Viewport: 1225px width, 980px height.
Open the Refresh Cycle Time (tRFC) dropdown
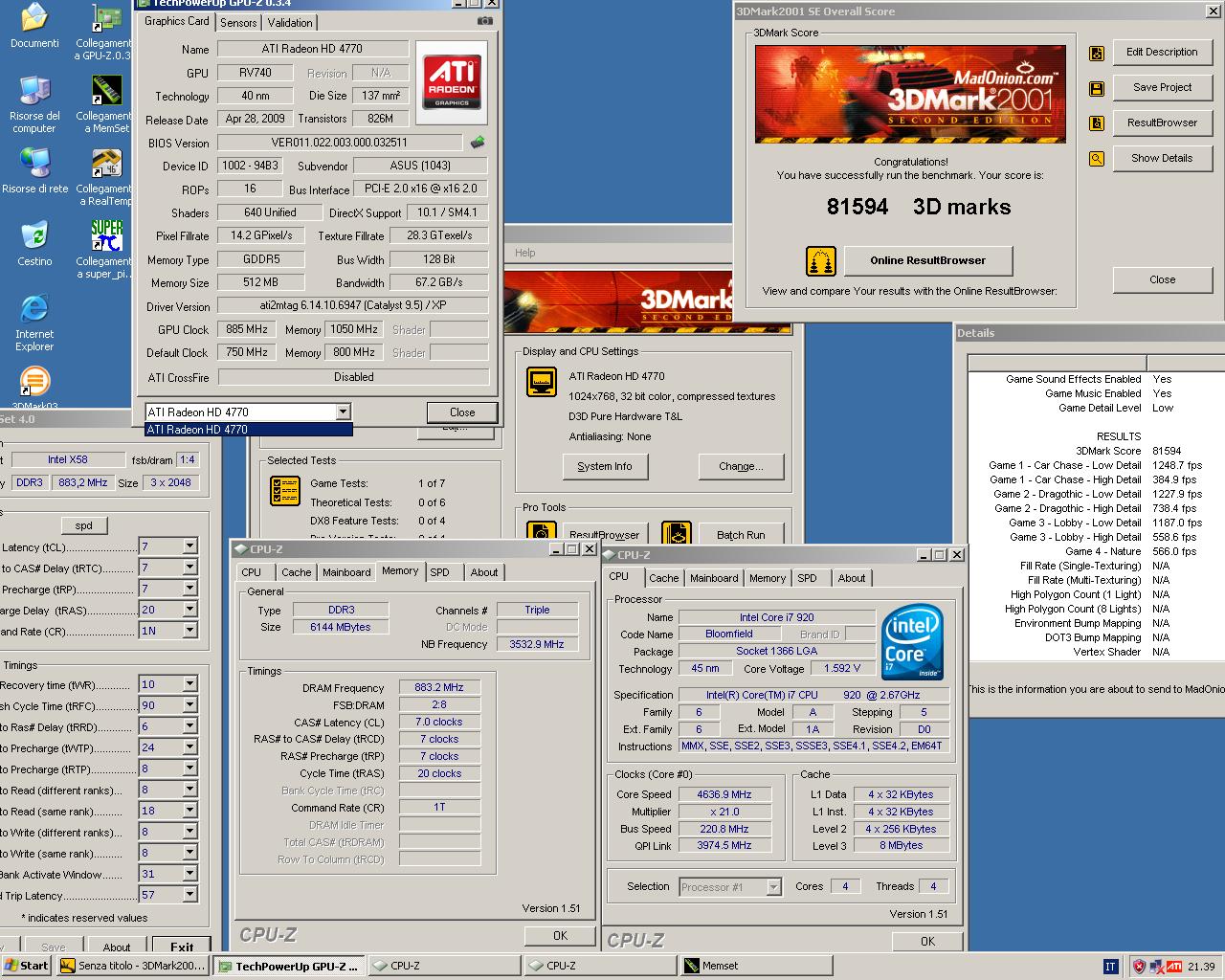(189, 705)
